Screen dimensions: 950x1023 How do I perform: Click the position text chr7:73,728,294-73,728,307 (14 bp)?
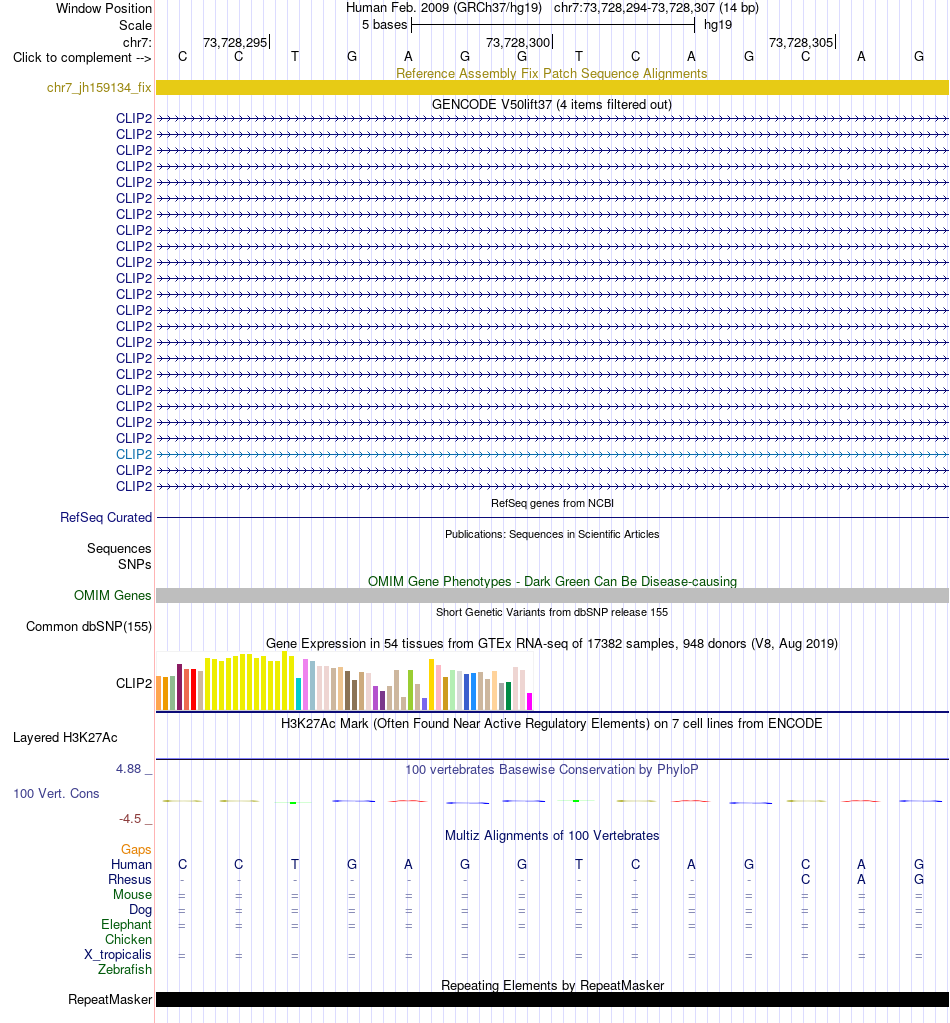pyautogui.click(x=656, y=8)
